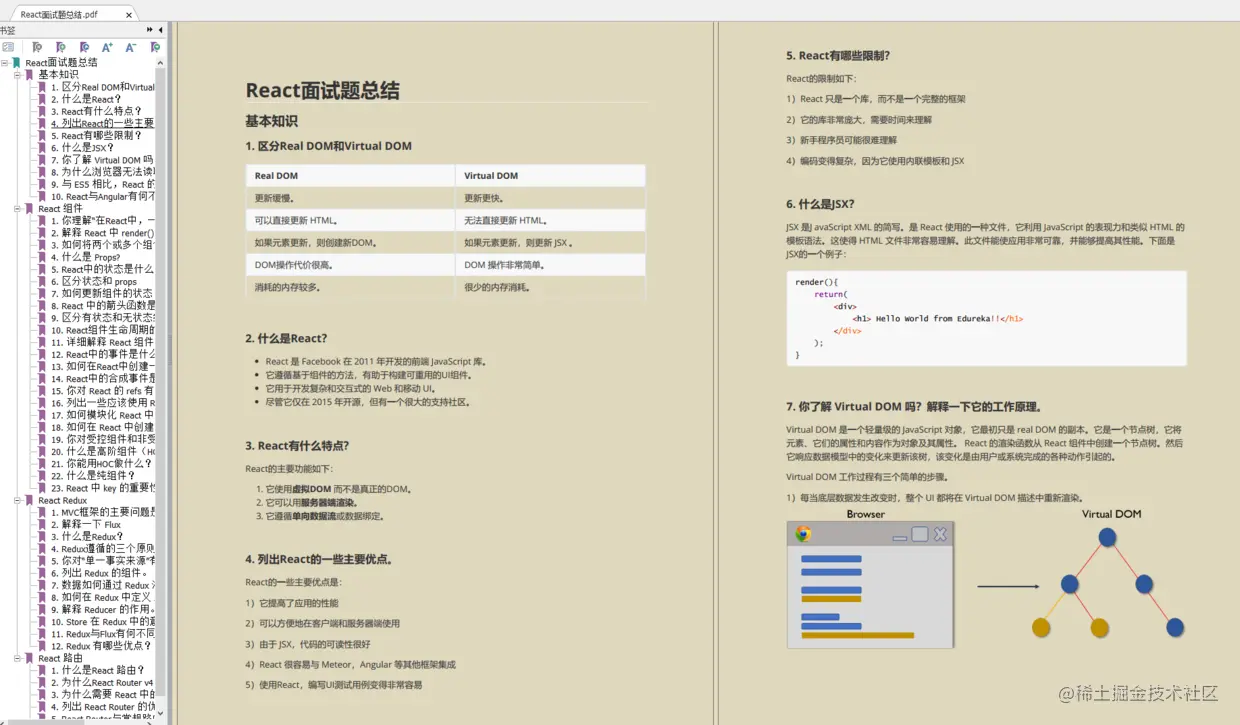Click the bookmark panel scrollbar down arrow
Screen dimensions: 1240x725
(x=161, y=711)
